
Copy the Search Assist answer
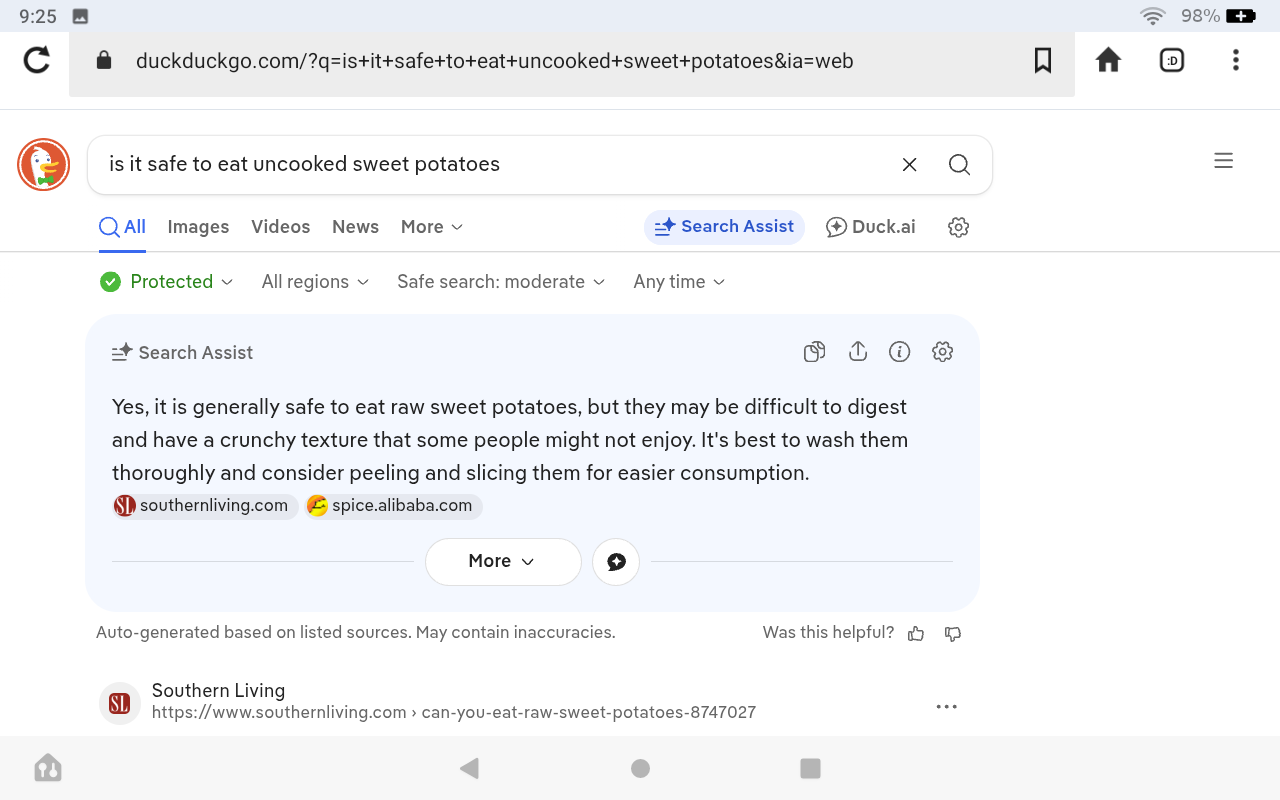tap(815, 352)
